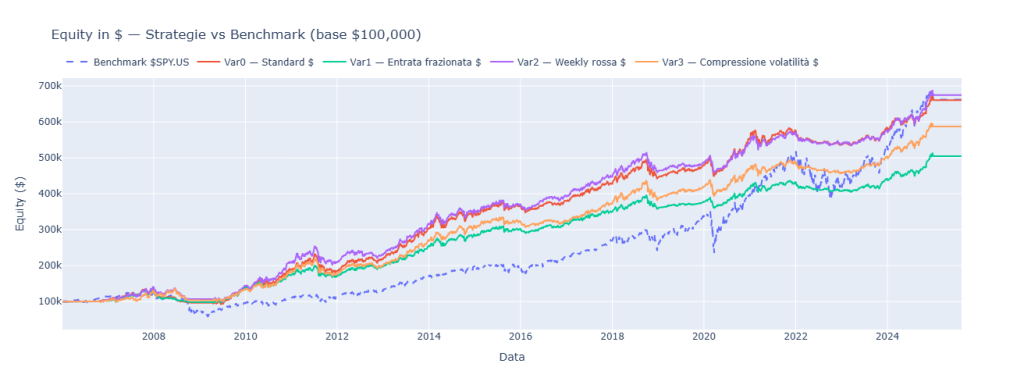Click the 2014 x-axis tick label
Screen dimensions: 1024x392
click(x=428, y=336)
